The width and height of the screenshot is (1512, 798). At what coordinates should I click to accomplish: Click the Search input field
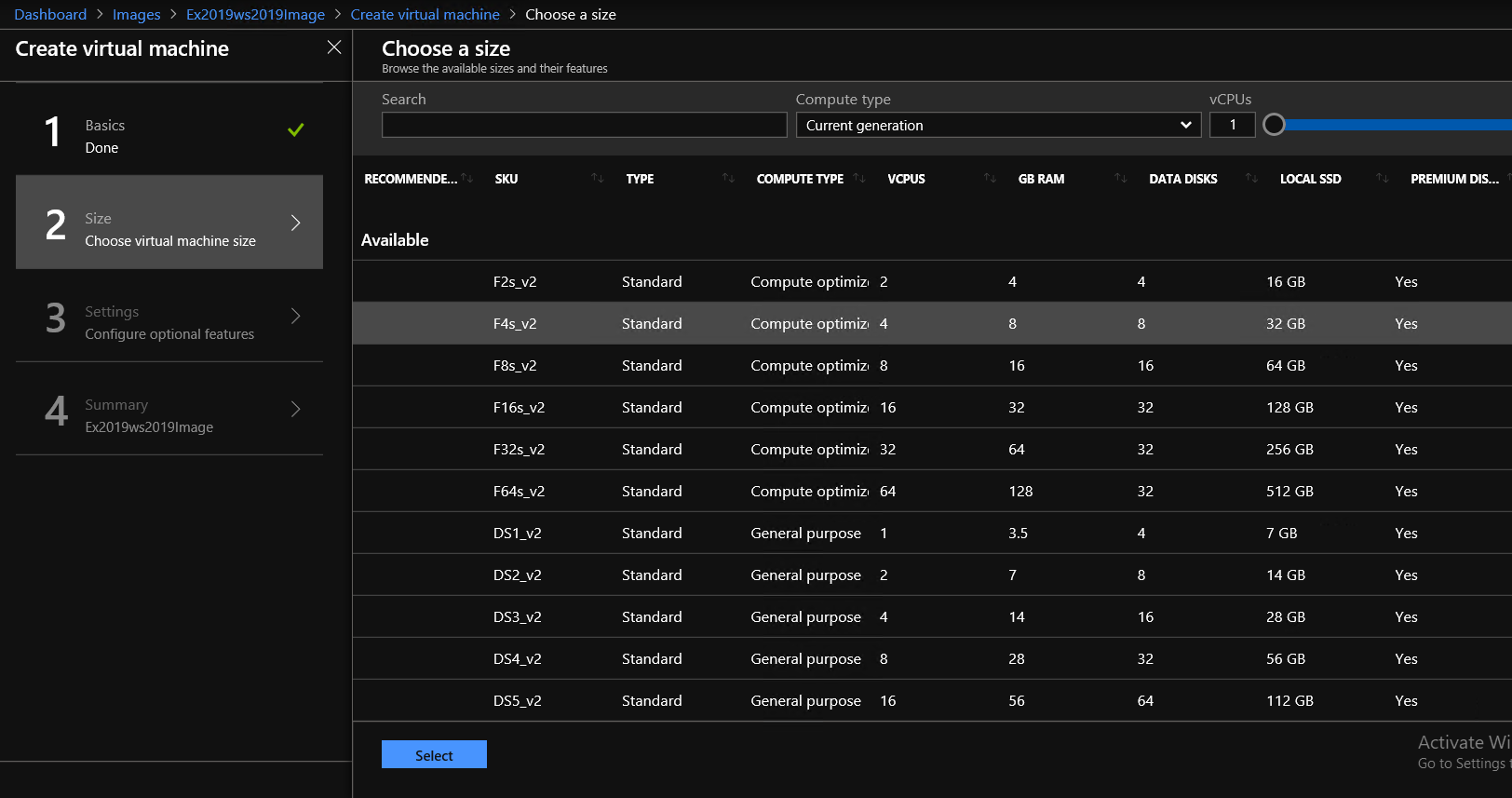pos(584,125)
